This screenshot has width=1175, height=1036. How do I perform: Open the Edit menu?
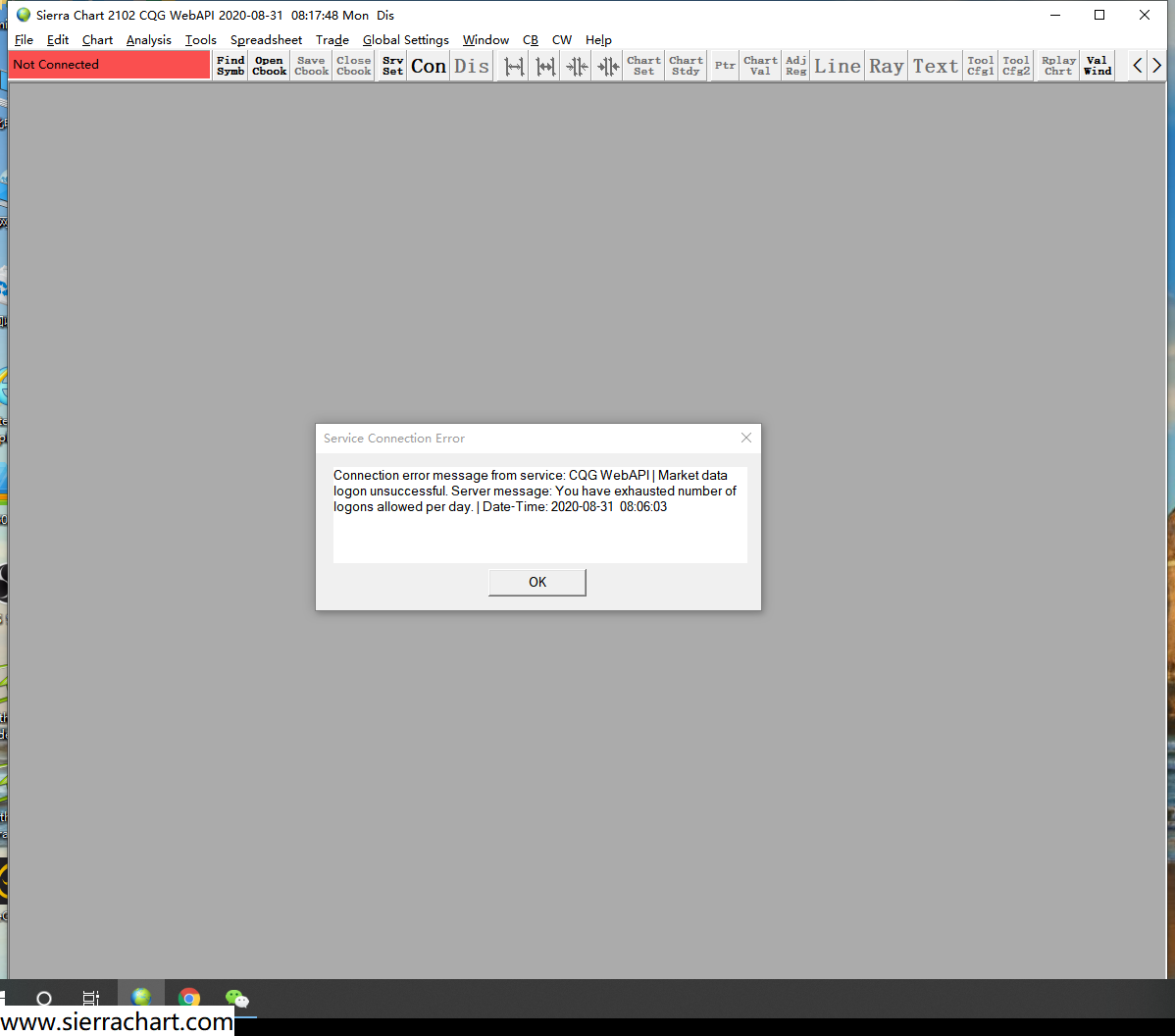pos(58,39)
